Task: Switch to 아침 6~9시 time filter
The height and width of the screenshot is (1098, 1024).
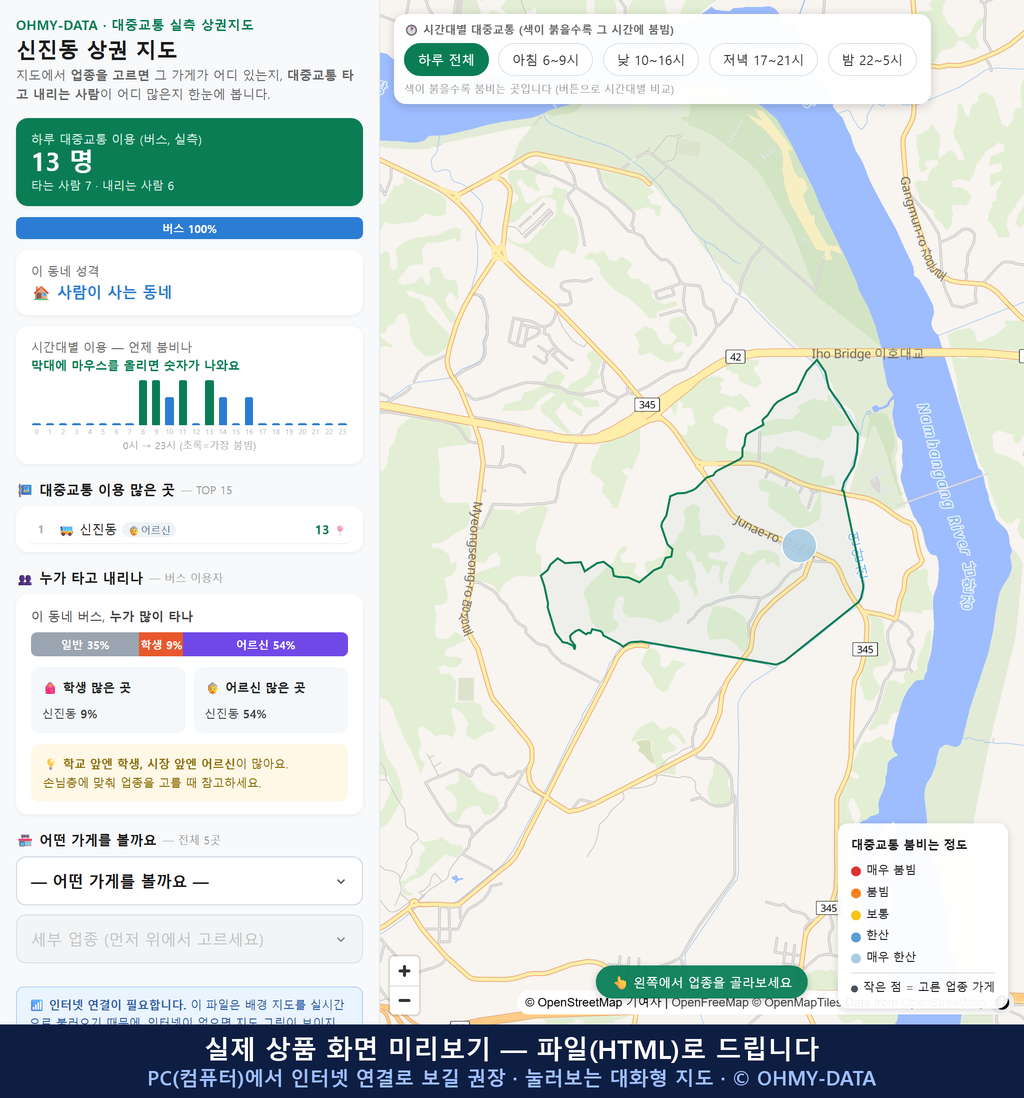Action: coord(546,60)
